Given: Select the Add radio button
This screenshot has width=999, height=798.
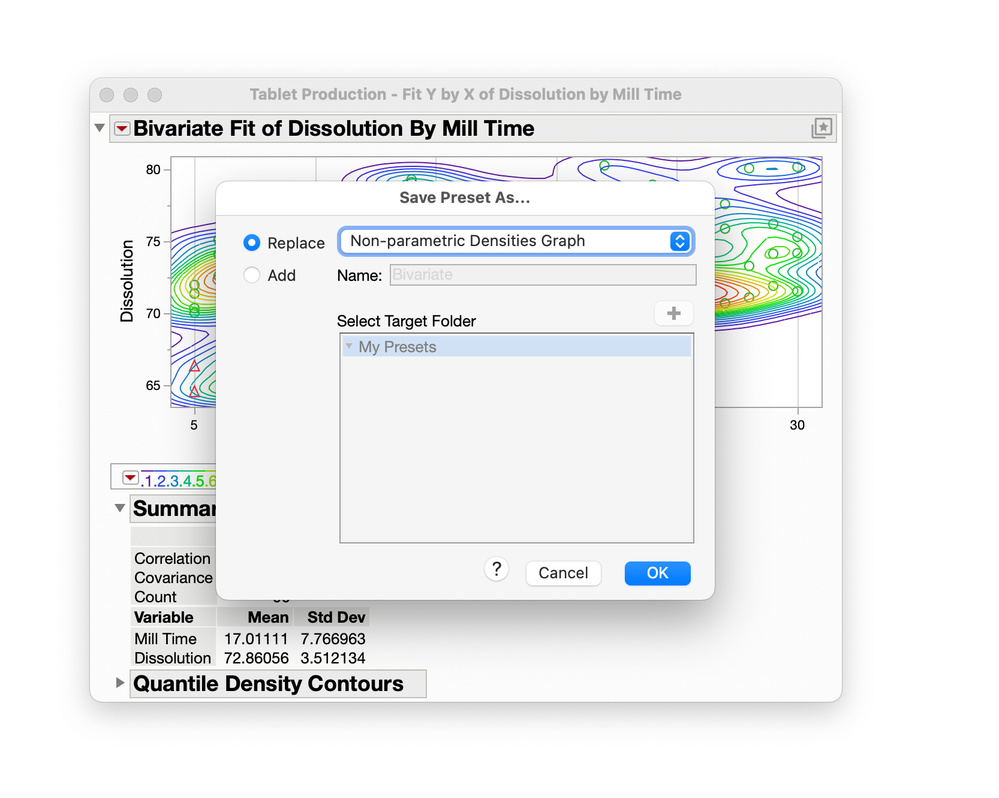Looking at the screenshot, I should (251, 275).
